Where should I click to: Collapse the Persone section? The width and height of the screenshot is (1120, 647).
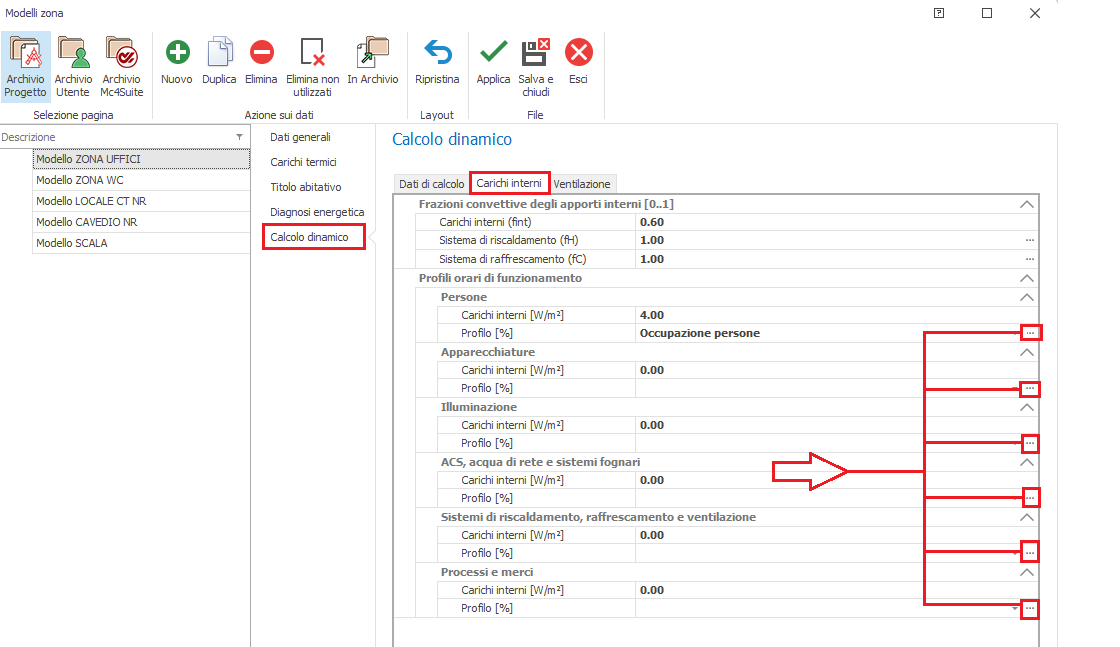(x=1025, y=297)
